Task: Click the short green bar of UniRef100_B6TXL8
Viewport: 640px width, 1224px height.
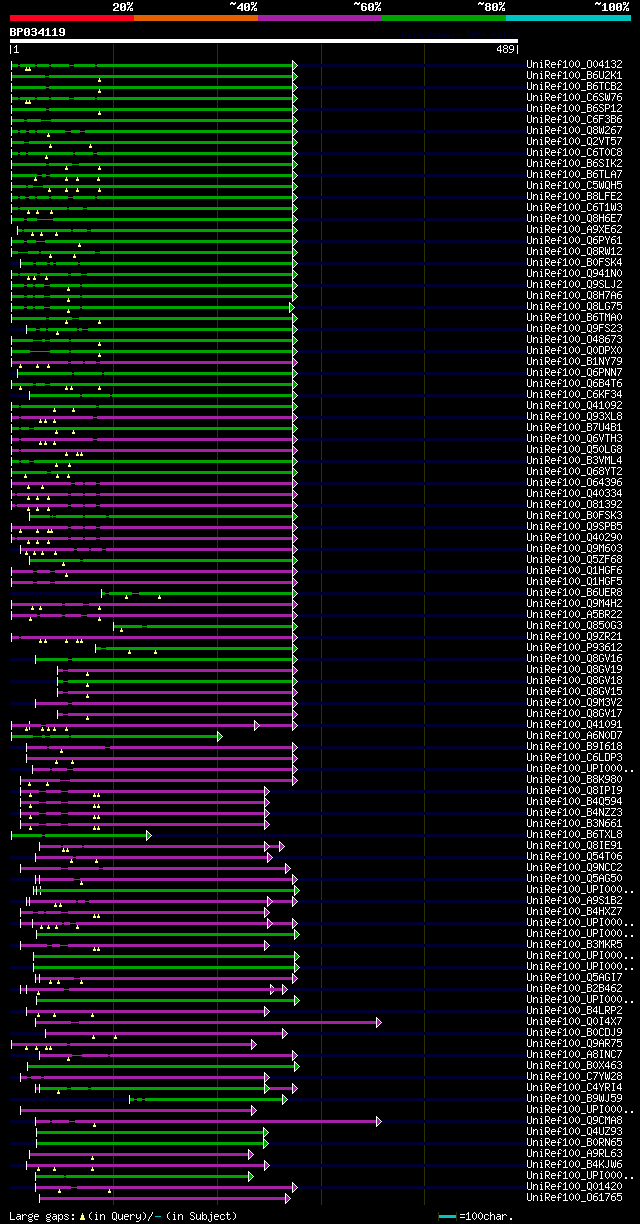Action: (81, 835)
